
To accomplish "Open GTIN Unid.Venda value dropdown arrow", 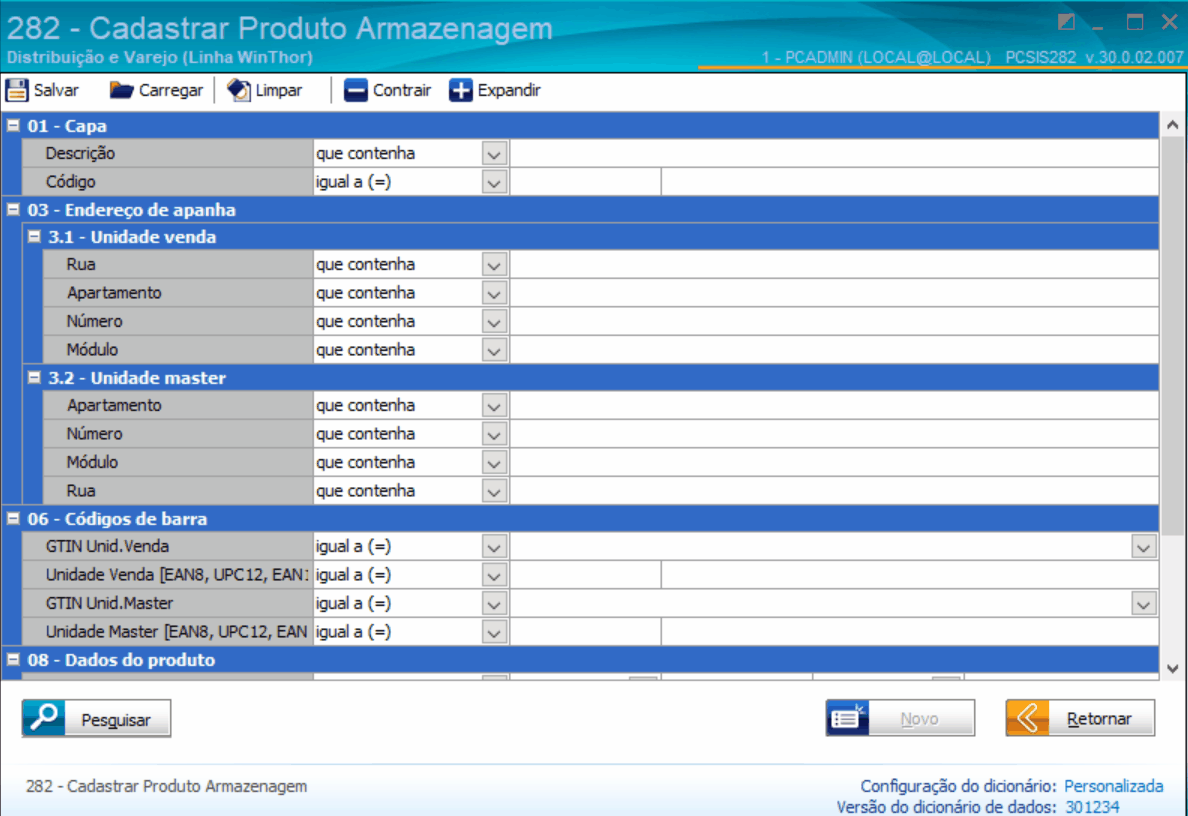I will [x=1143, y=547].
